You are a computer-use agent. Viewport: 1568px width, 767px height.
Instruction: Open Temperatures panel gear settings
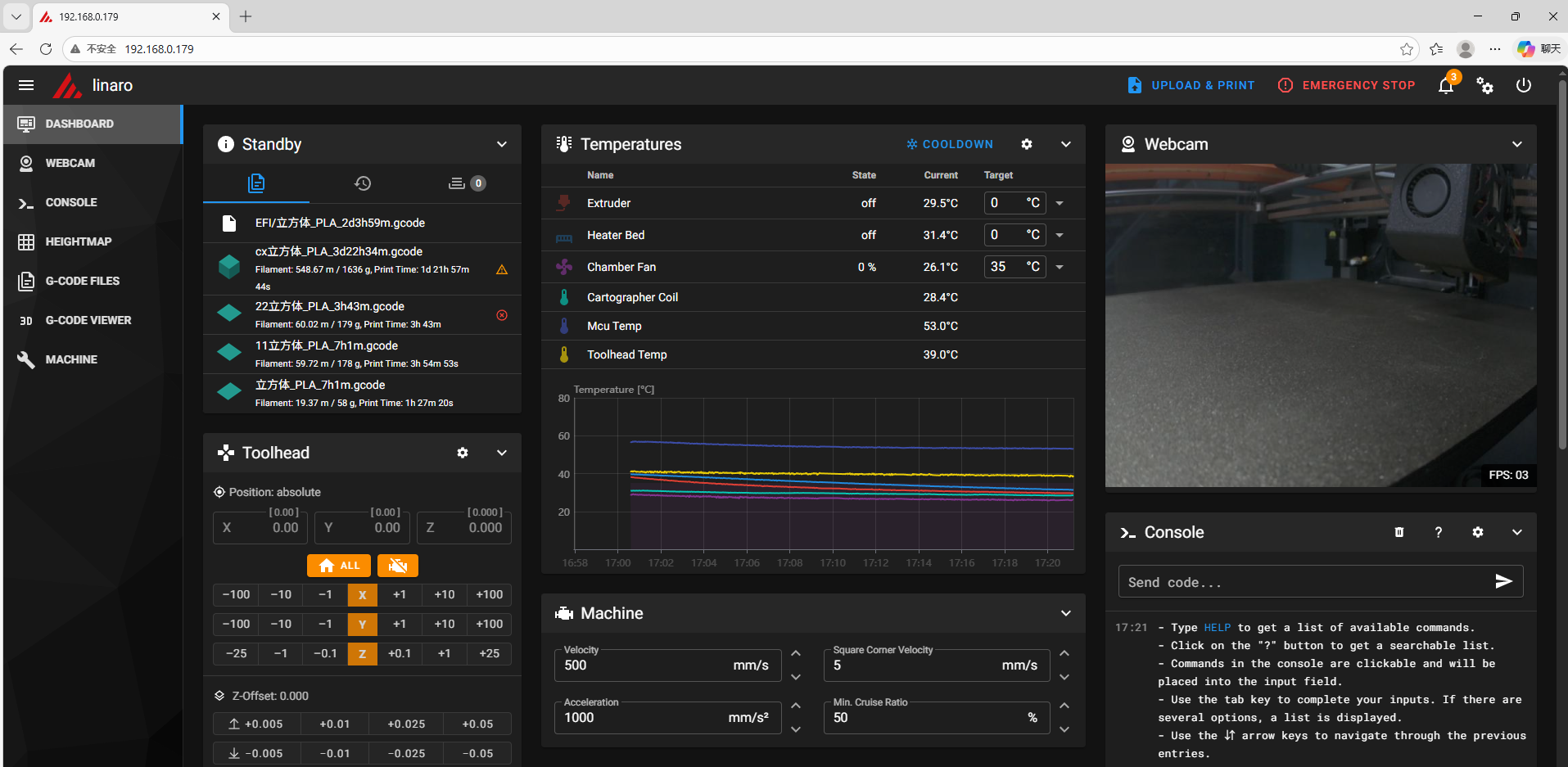1027,144
